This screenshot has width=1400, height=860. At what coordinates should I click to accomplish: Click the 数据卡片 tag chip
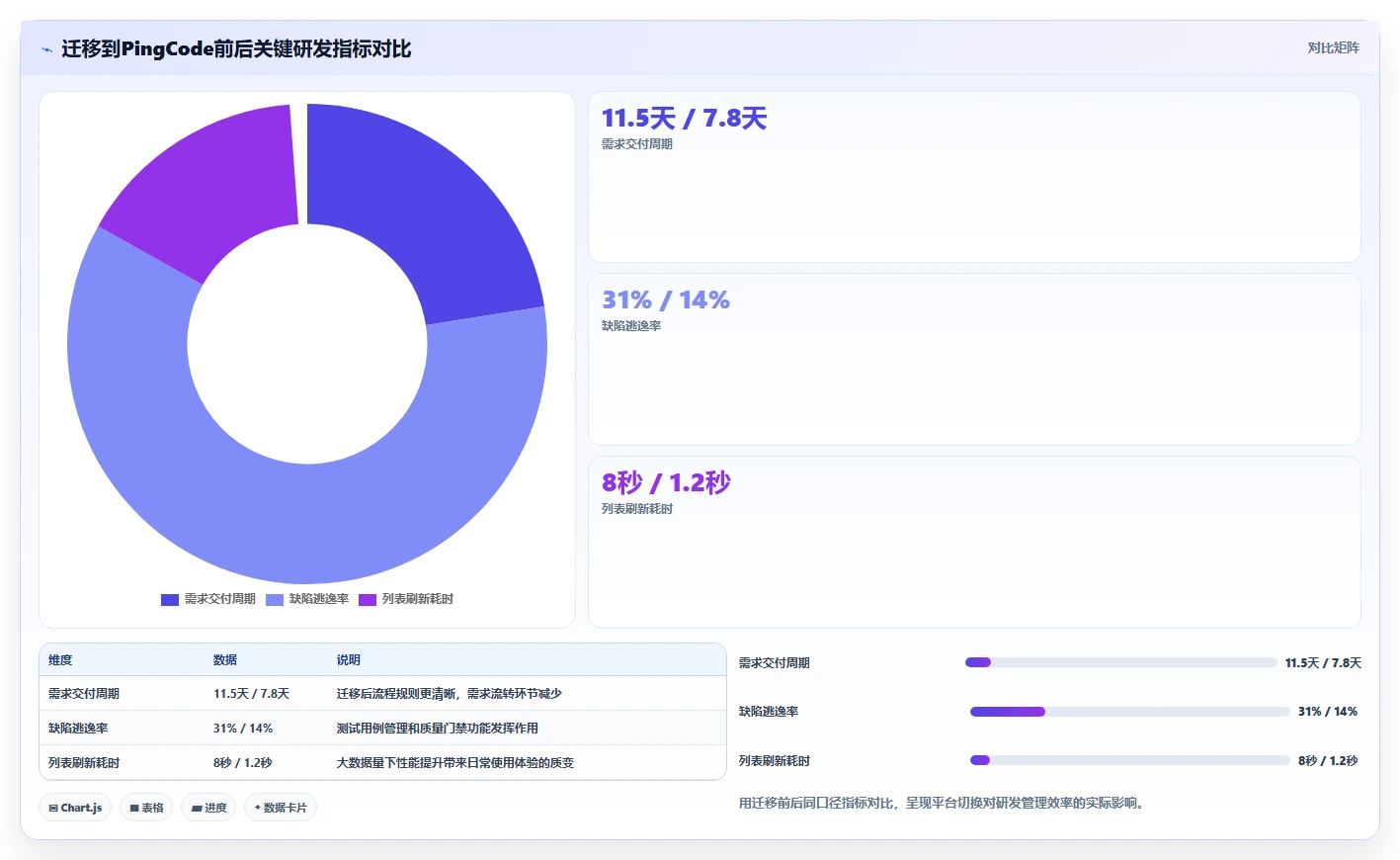tap(281, 808)
